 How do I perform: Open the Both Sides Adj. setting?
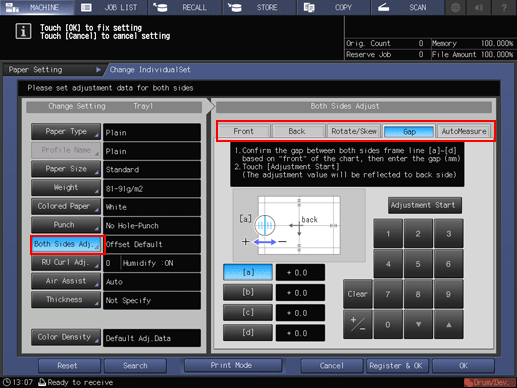point(67,244)
